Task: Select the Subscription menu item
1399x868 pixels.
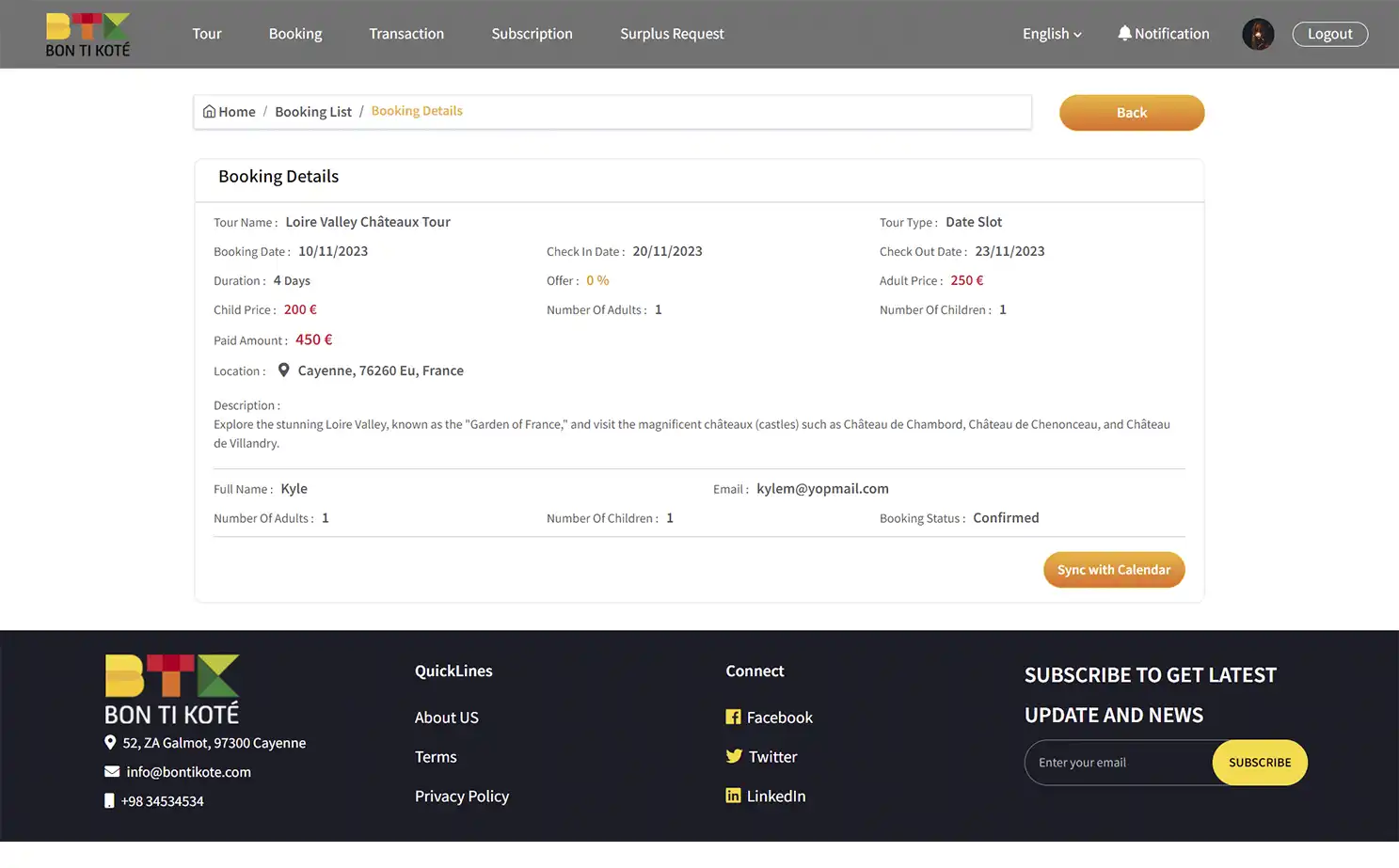Action: coord(532,34)
